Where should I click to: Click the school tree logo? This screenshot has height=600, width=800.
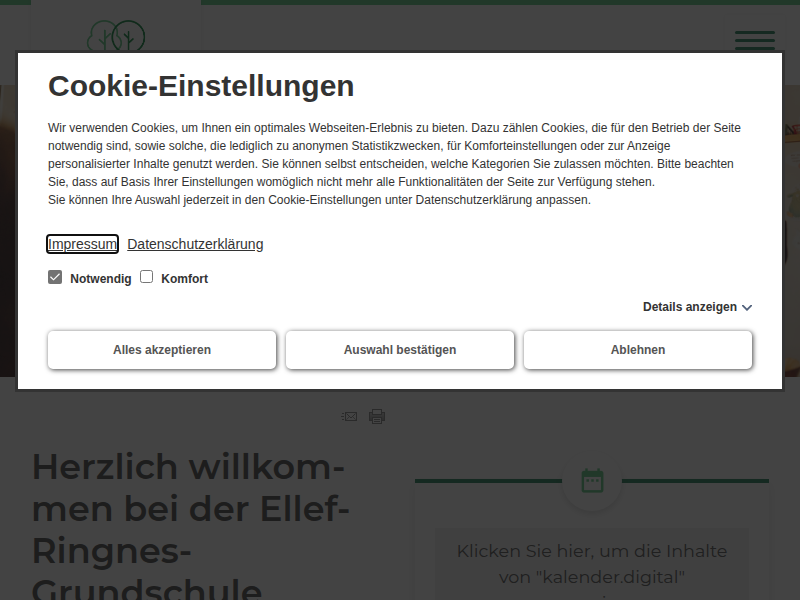[x=116, y=36]
